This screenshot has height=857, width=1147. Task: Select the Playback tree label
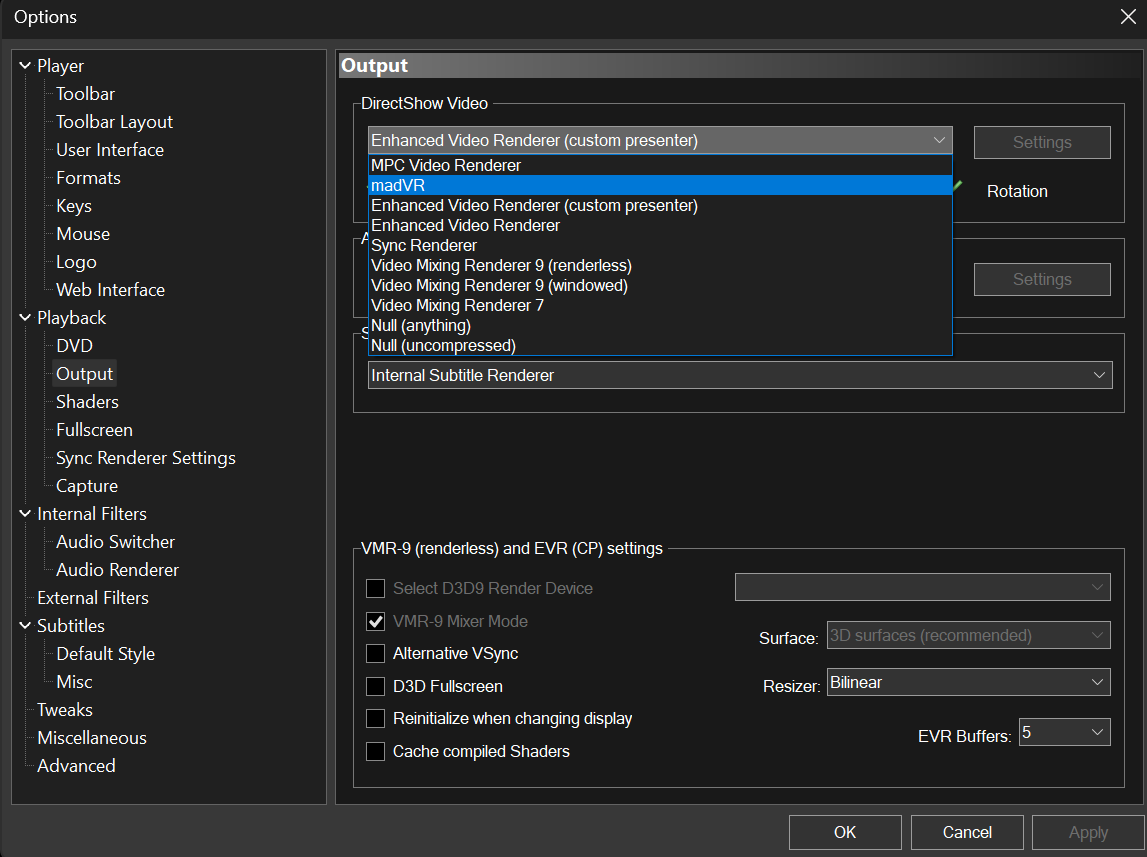pyautogui.click(x=71, y=317)
